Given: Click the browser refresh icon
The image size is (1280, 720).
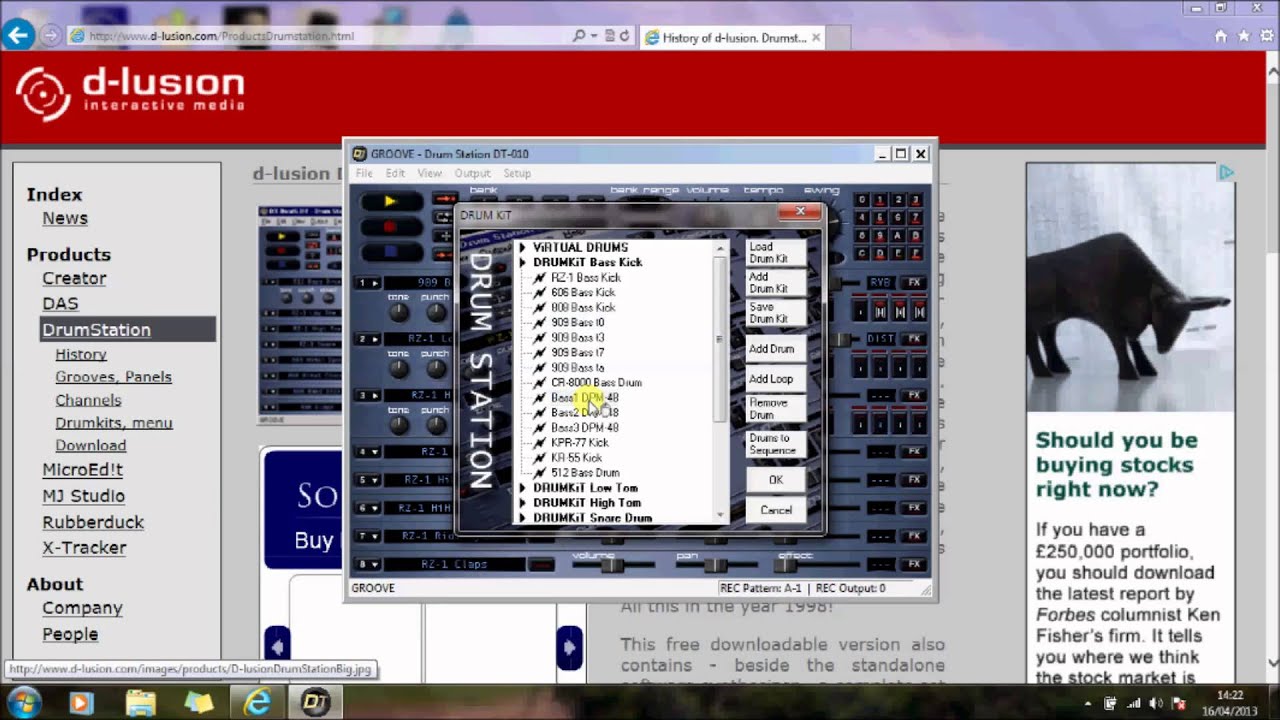Looking at the screenshot, I should click(x=623, y=36).
